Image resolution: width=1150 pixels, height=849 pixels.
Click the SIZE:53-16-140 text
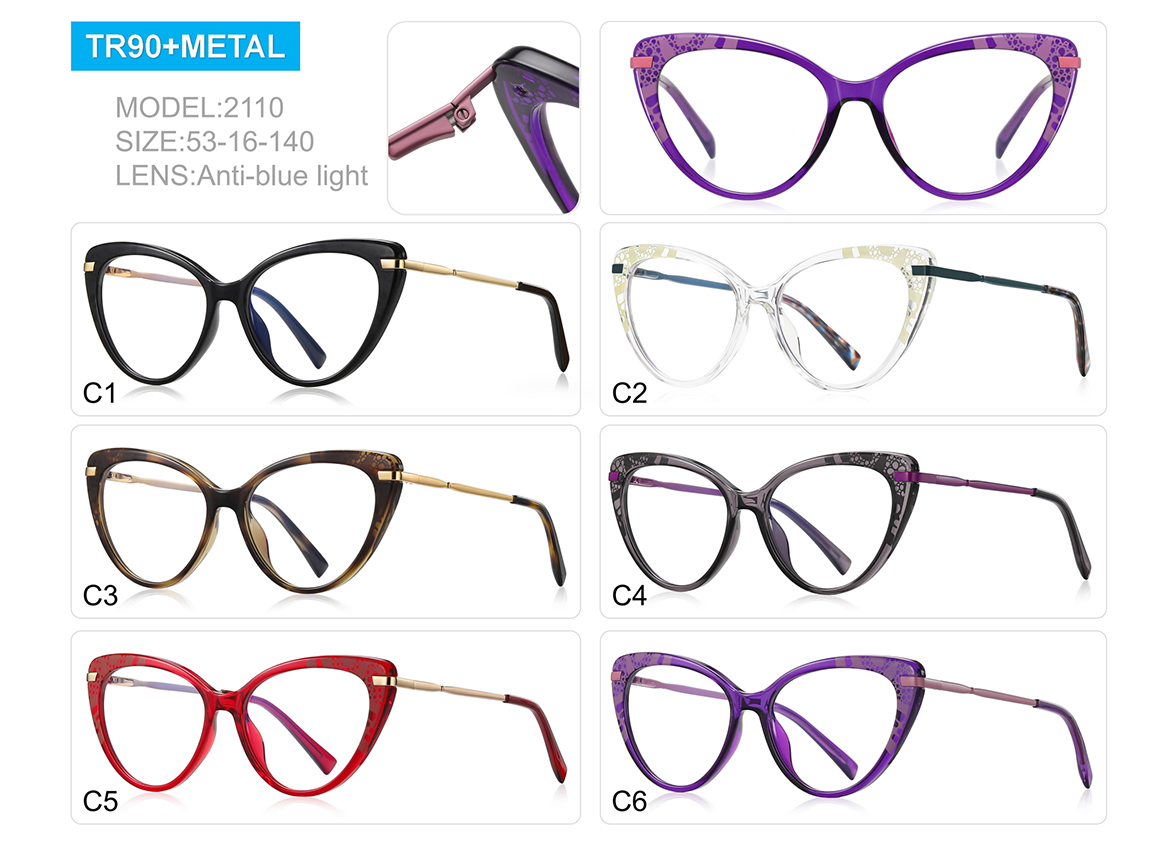coord(215,142)
